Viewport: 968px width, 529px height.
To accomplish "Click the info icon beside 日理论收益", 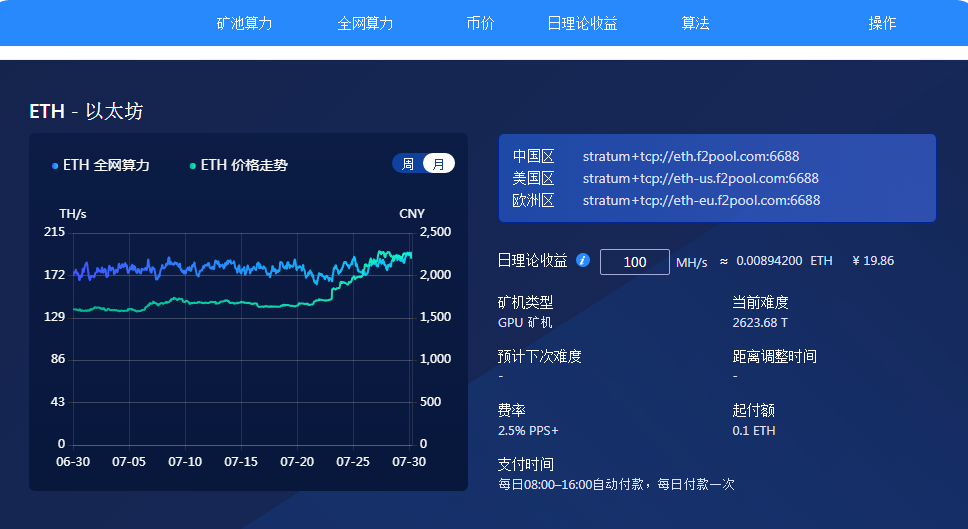I will click(x=583, y=260).
